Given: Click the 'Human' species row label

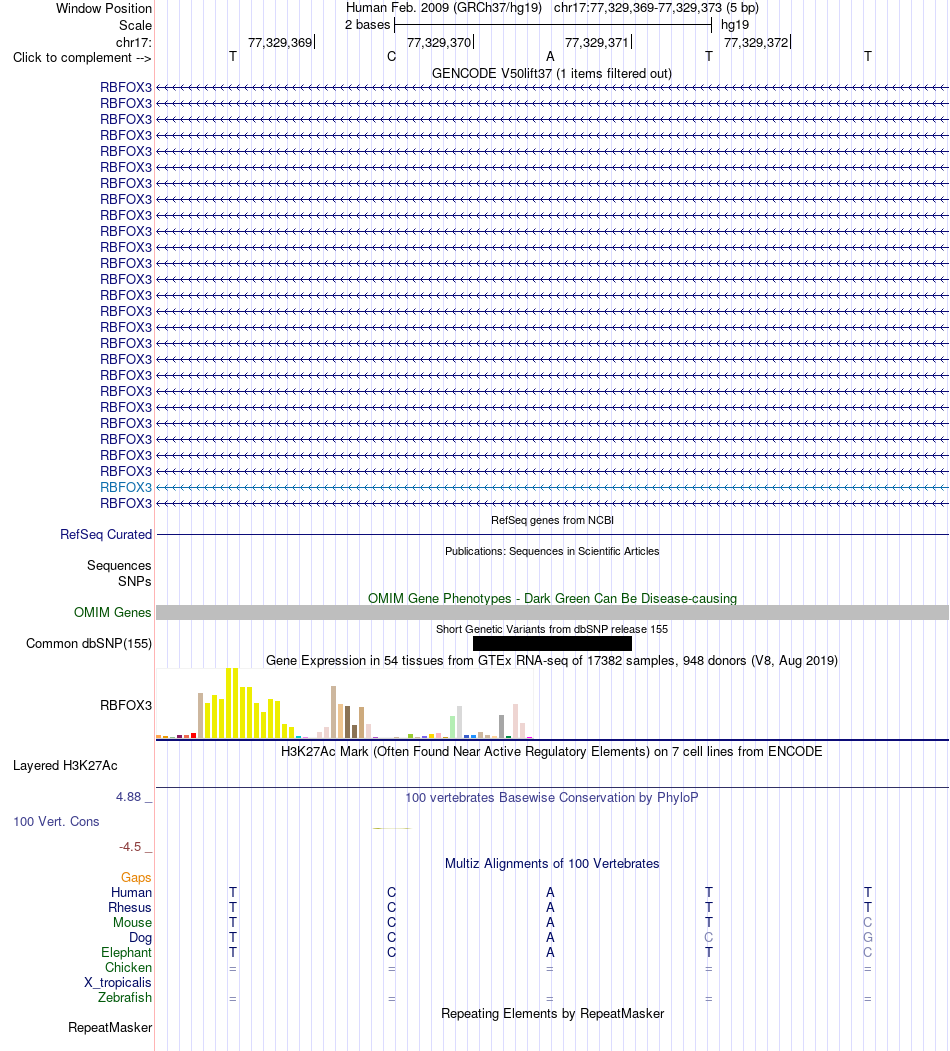Looking at the screenshot, I should coord(131,893).
